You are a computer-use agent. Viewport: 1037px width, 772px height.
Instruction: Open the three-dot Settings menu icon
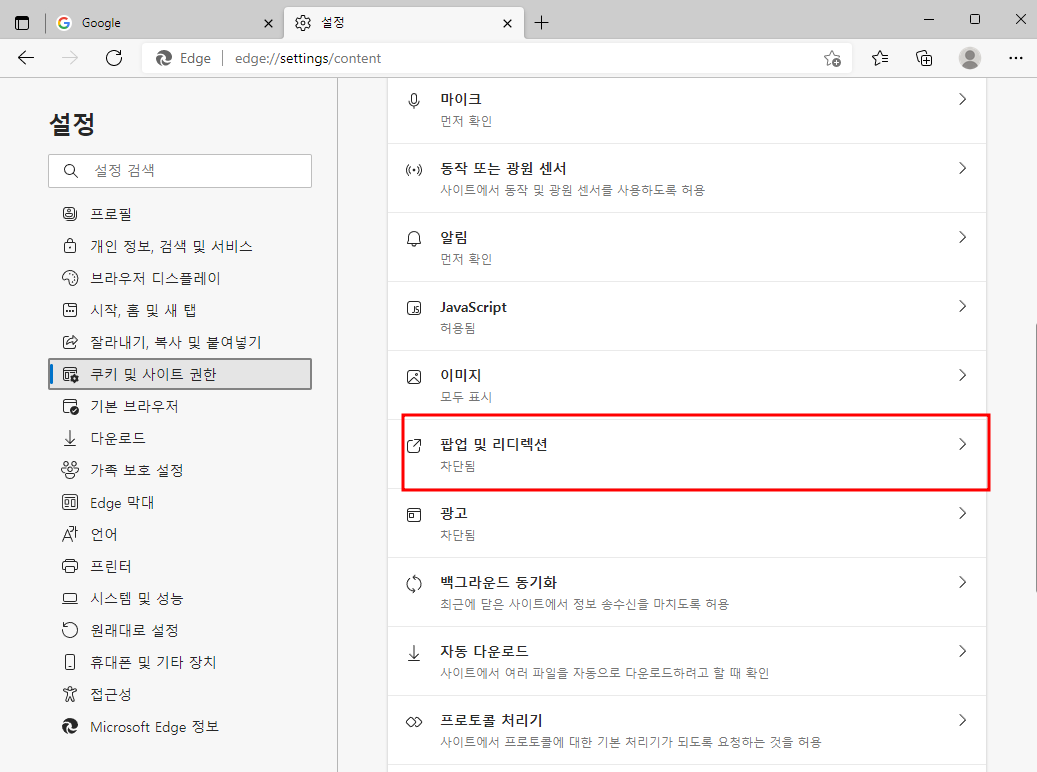coord(1015,58)
